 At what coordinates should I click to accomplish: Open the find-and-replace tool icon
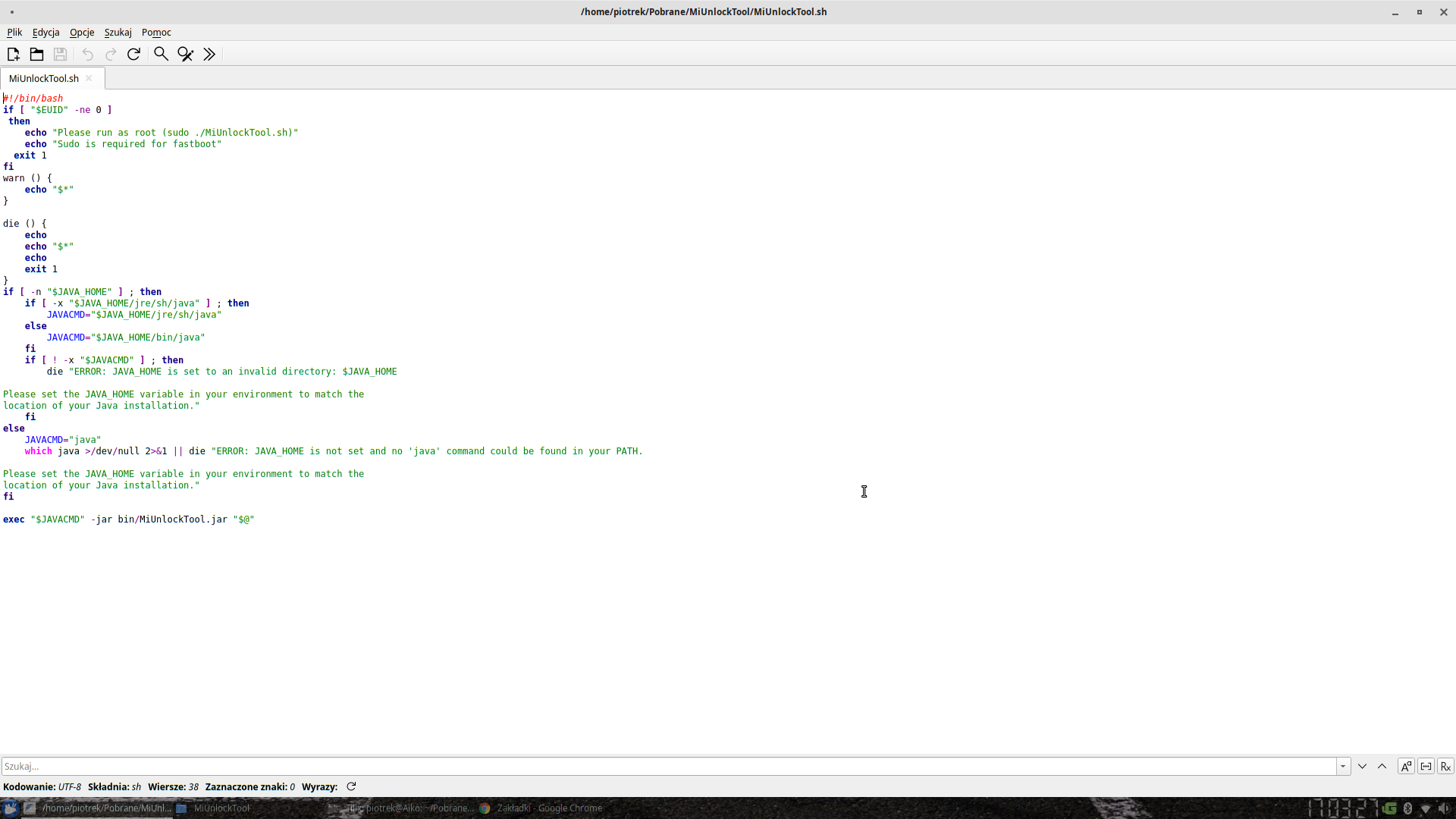click(185, 54)
